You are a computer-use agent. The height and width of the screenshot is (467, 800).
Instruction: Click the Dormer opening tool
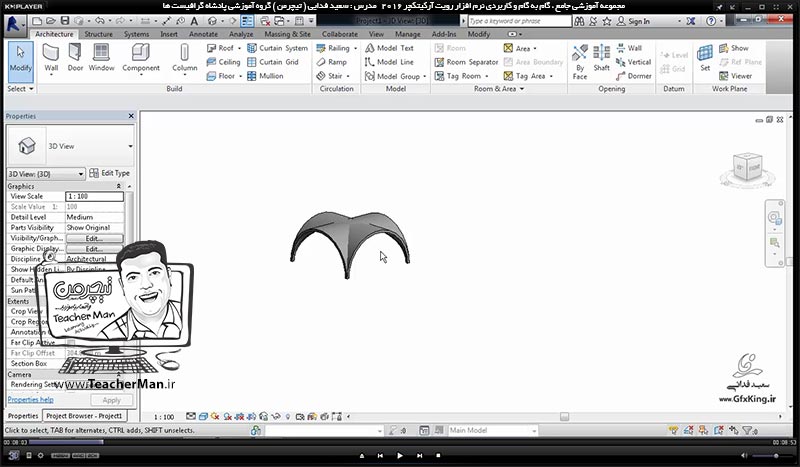click(x=634, y=76)
